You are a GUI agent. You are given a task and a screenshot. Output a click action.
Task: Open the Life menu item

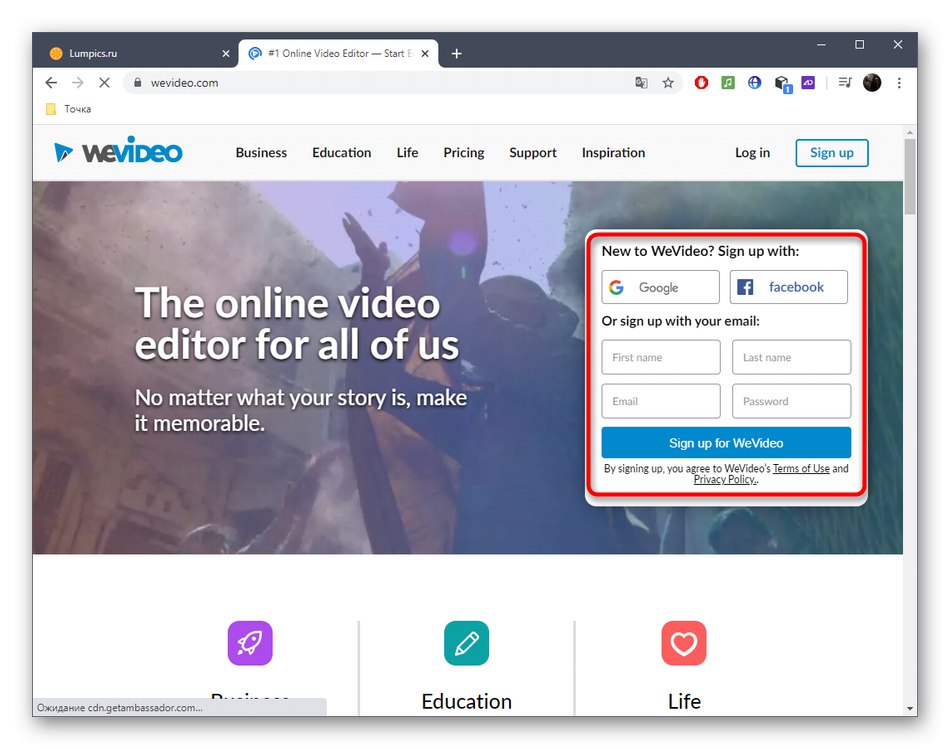pyautogui.click(x=407, y=153)
